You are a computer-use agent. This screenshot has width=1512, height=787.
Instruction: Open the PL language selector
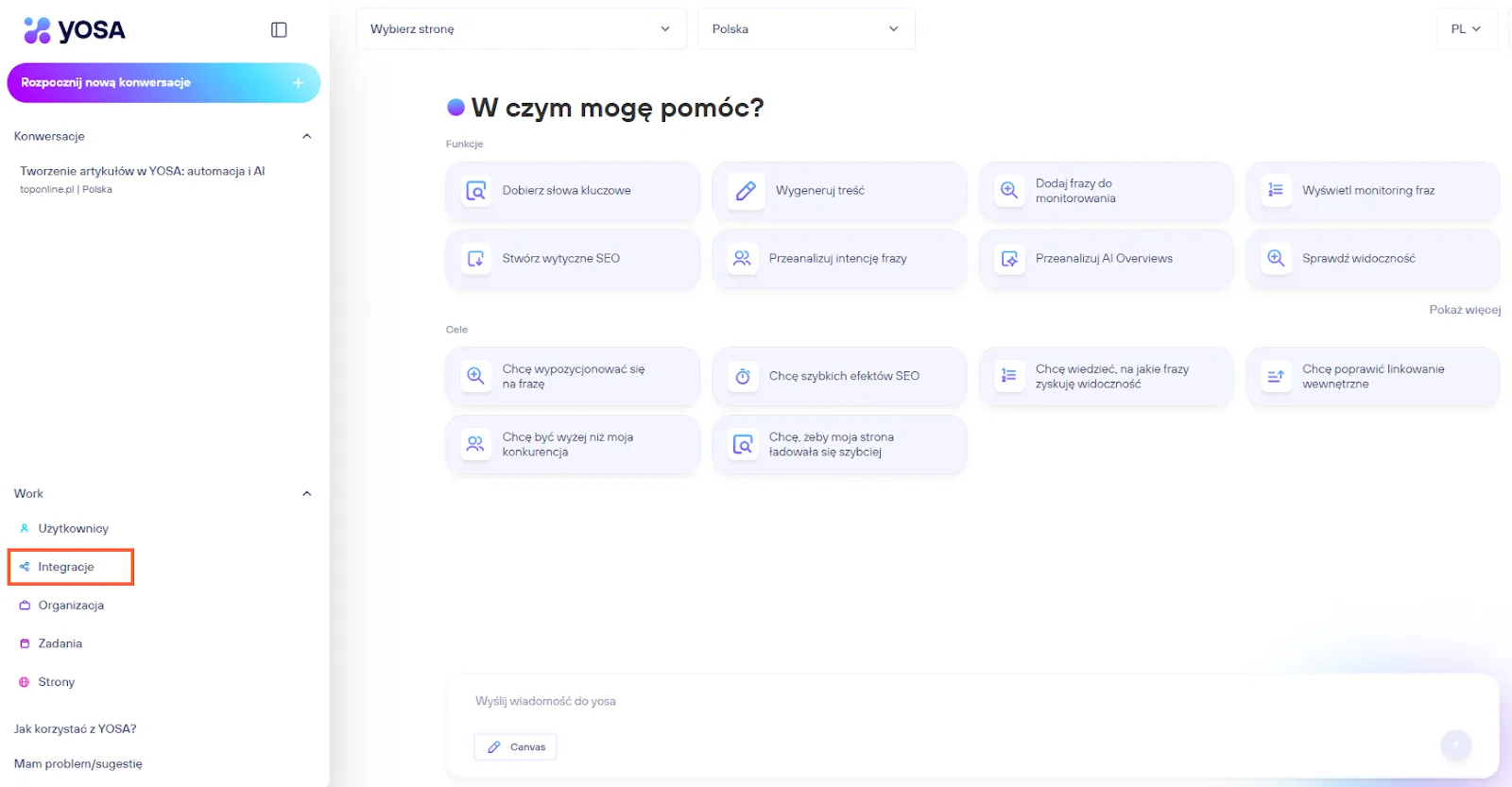[x=1466, y=29]
